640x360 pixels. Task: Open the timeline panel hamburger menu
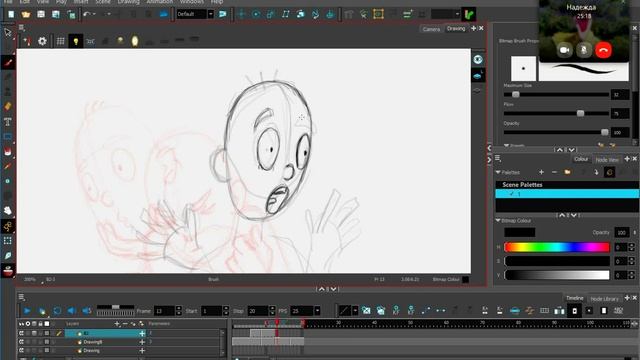coord(21,297)
